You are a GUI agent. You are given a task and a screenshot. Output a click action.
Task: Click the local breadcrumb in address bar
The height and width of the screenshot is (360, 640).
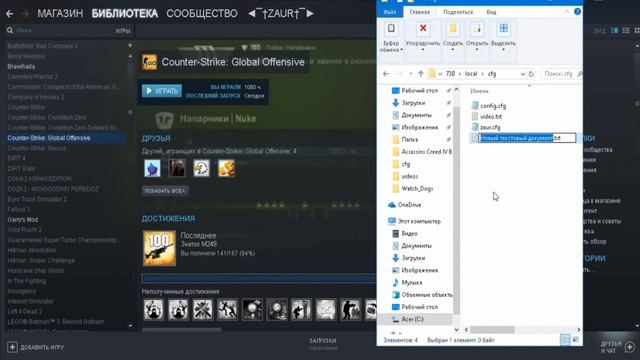(471, 74)
